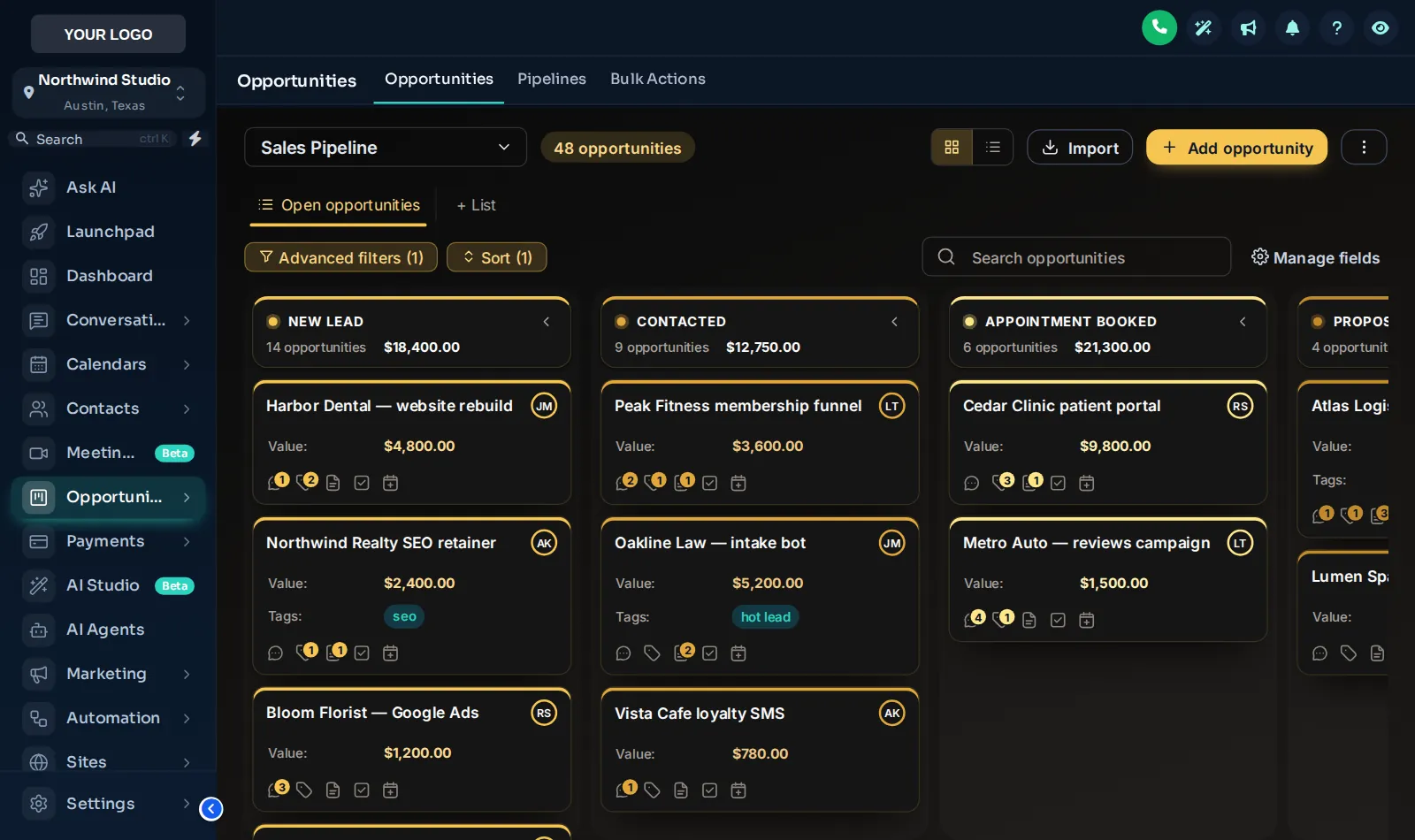This screenshot has width=1415, height=840.
Task: Toggle task checkbox on Northwind Realty card
Action: pyautogui.click(x=362, y=653)
